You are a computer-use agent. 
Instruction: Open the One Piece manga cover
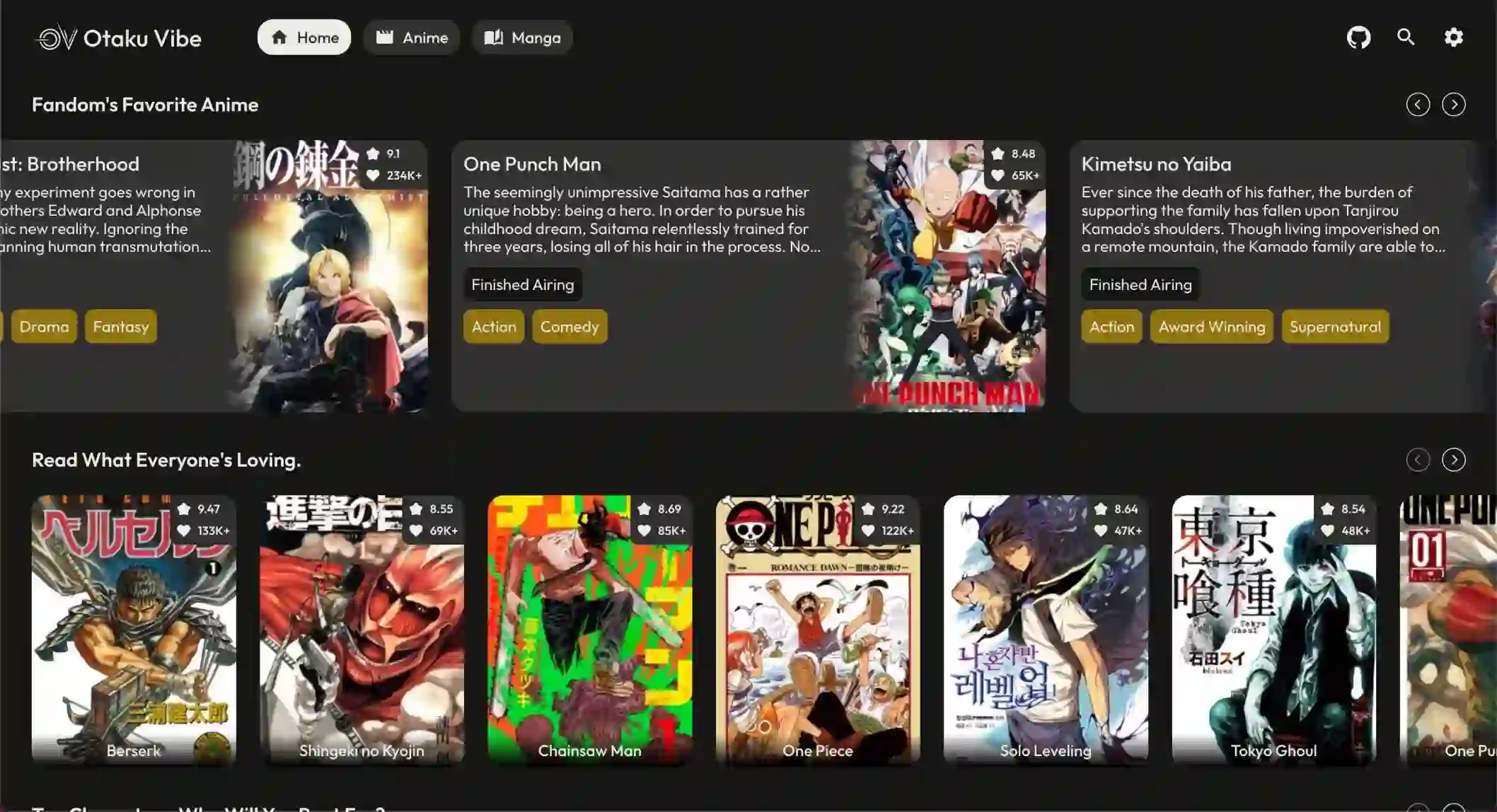click(818, 630)
